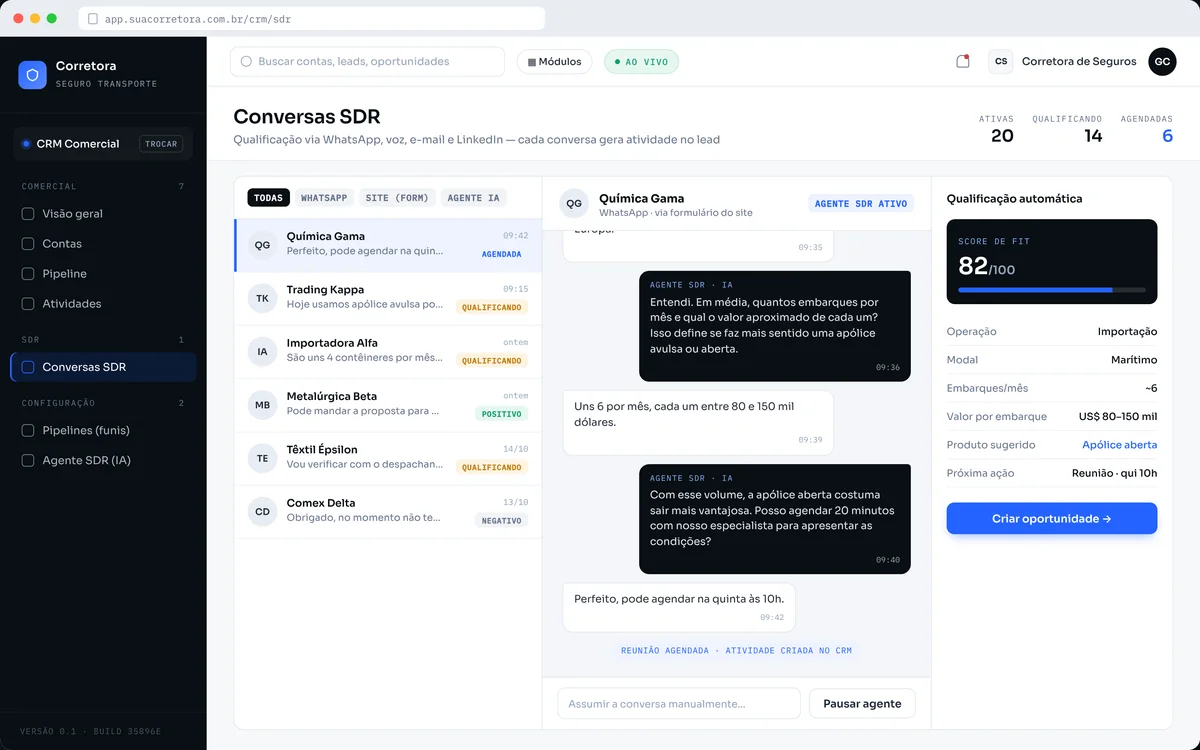
Task: Click the icon beside Pipeline in the sidebar
Action: (28, 274)
